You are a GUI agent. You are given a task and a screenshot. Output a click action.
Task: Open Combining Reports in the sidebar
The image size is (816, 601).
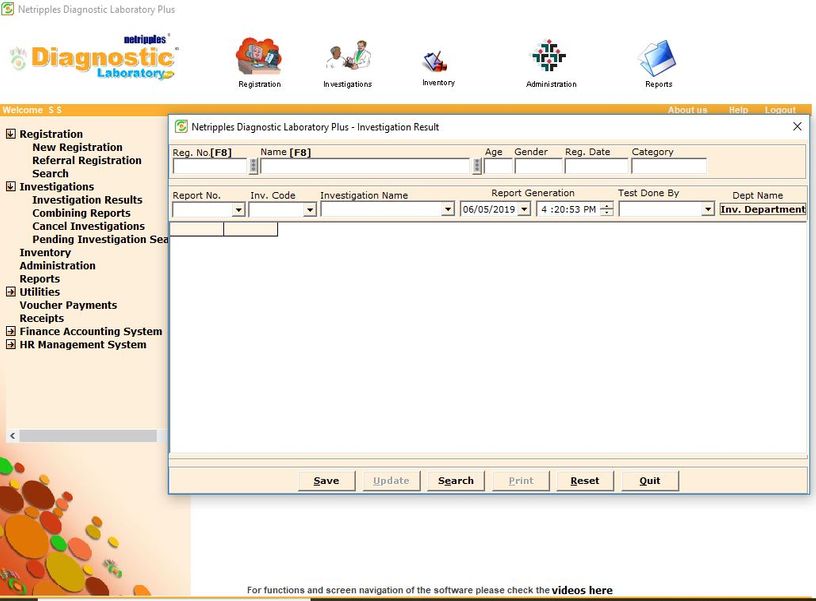click(82, 213)
